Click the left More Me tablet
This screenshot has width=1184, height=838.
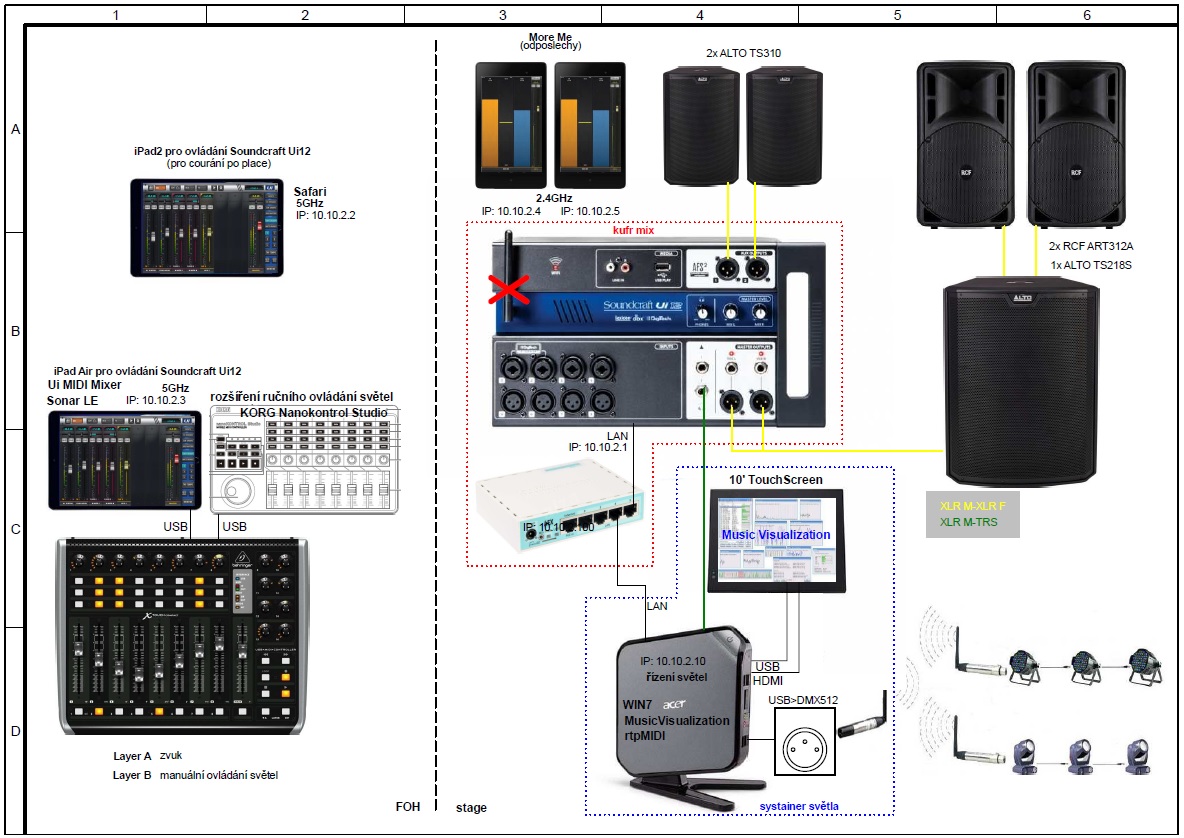coord(510,125)
